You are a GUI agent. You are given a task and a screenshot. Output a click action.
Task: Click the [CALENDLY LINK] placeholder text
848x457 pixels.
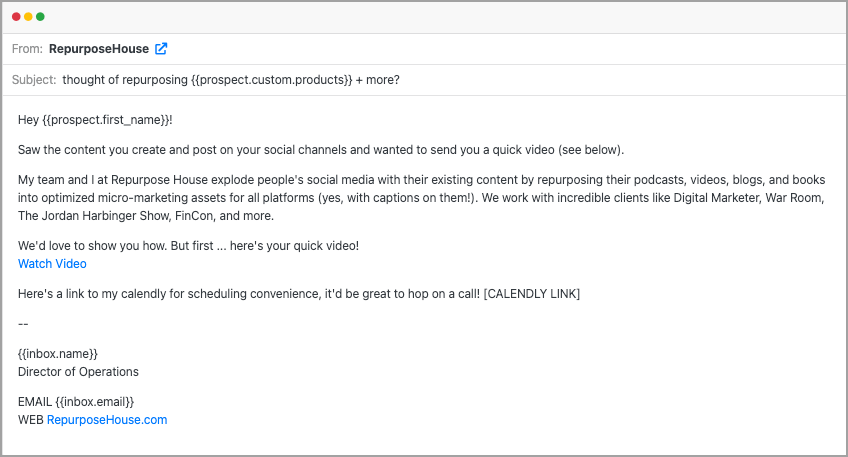531,294
